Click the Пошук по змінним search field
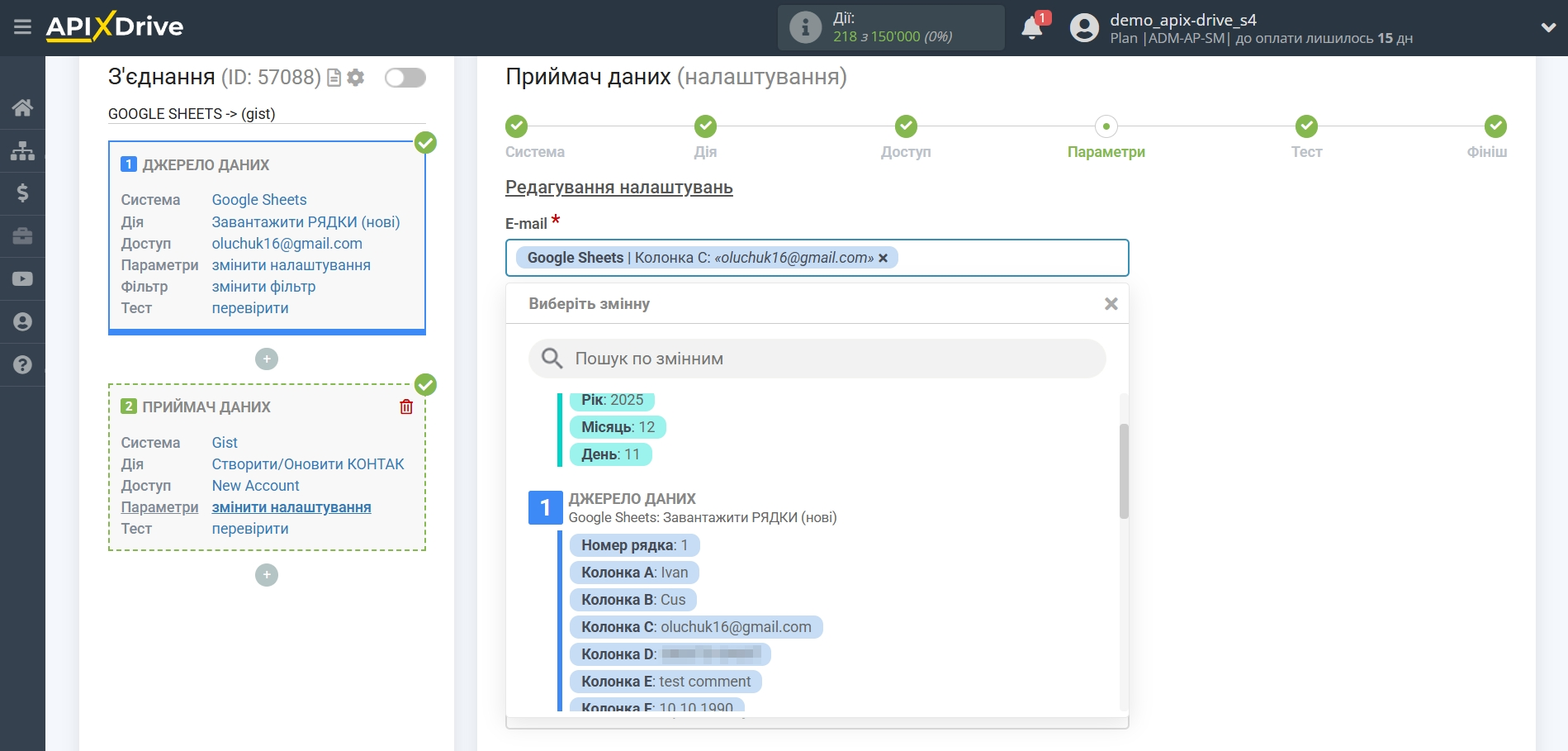1568x751 pixels. [x=817, y=359]
